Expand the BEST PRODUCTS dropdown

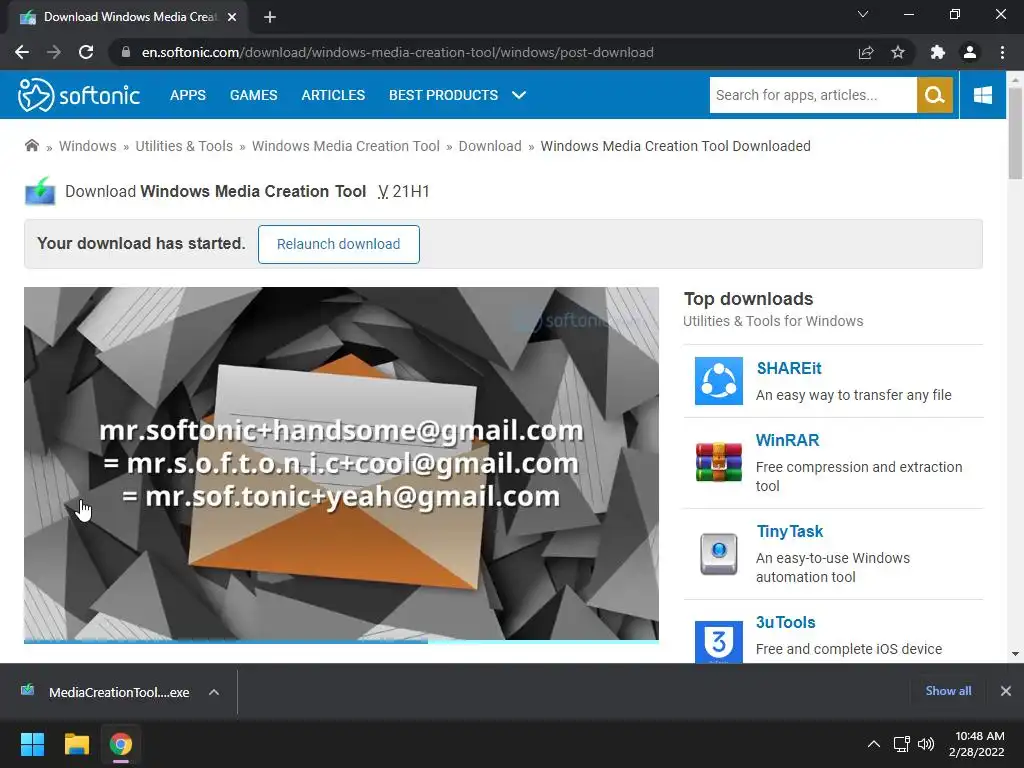click(x=519, y=95)
